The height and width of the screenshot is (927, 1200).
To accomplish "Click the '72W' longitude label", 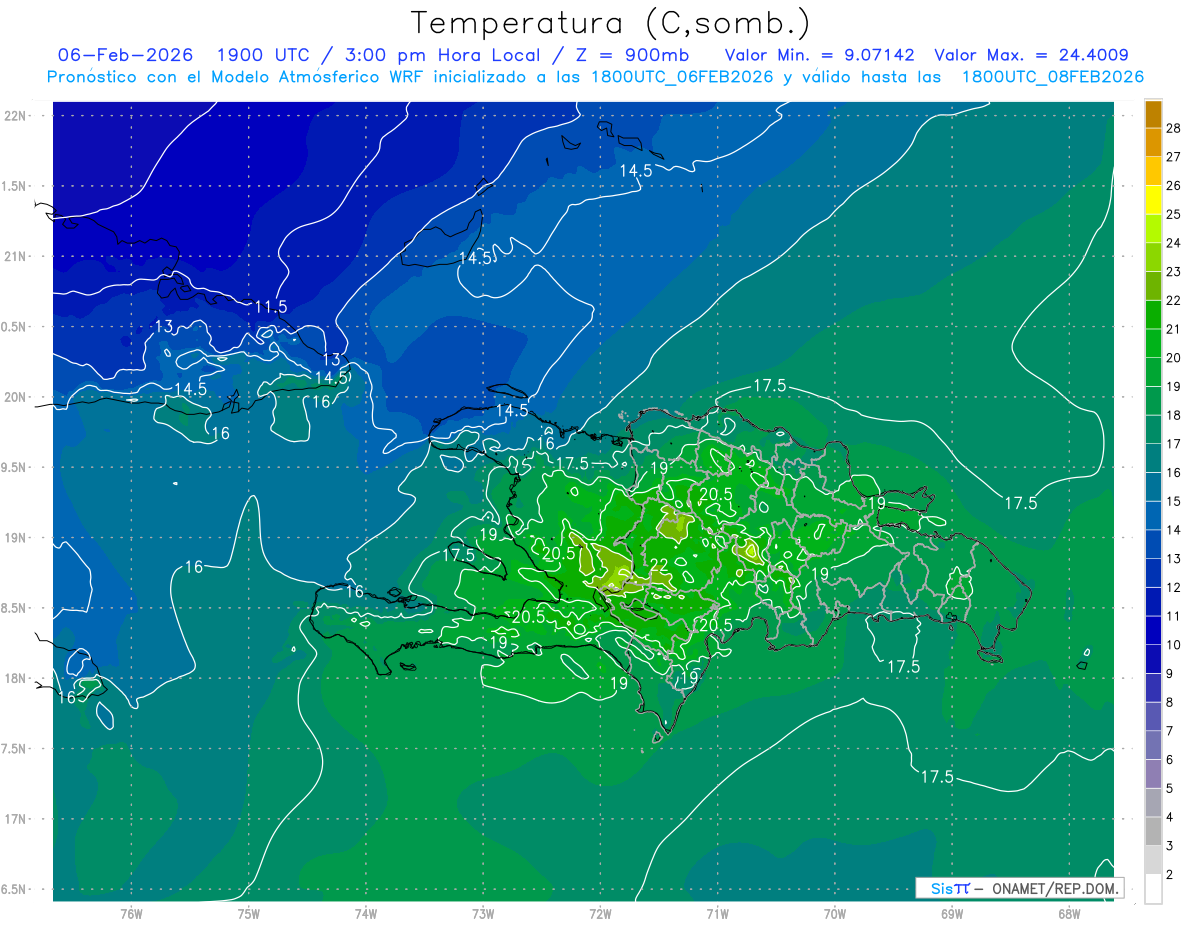I will 600,914.
